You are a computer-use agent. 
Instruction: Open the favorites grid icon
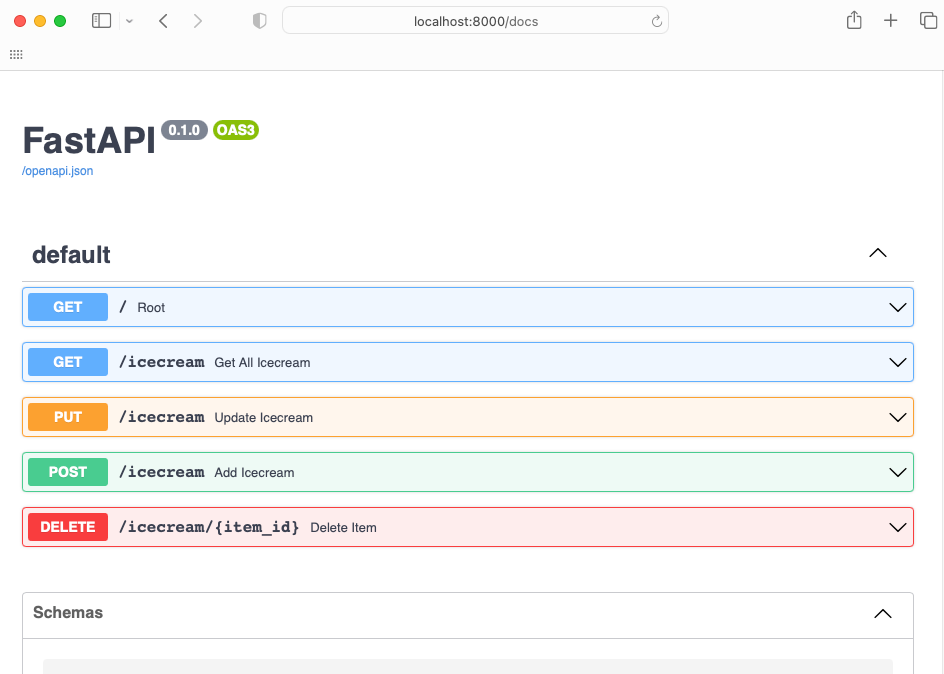16,55
